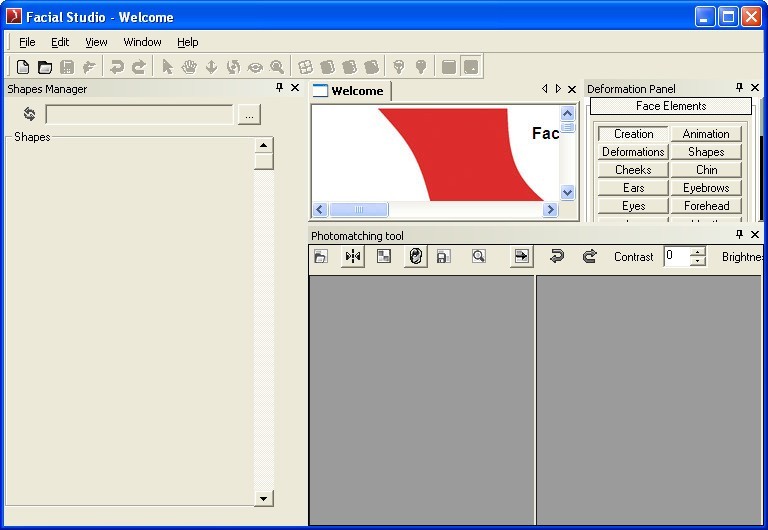The image size is (768, 530).
Task: Pin the Photomatching tool panel
Action: coord(739,235)
